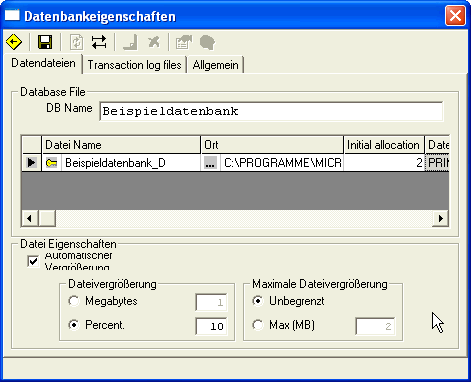This screenshot has height=382, width=471.
Task: Click the Percent value field showing 10
Action: click(x=211, y=326)
